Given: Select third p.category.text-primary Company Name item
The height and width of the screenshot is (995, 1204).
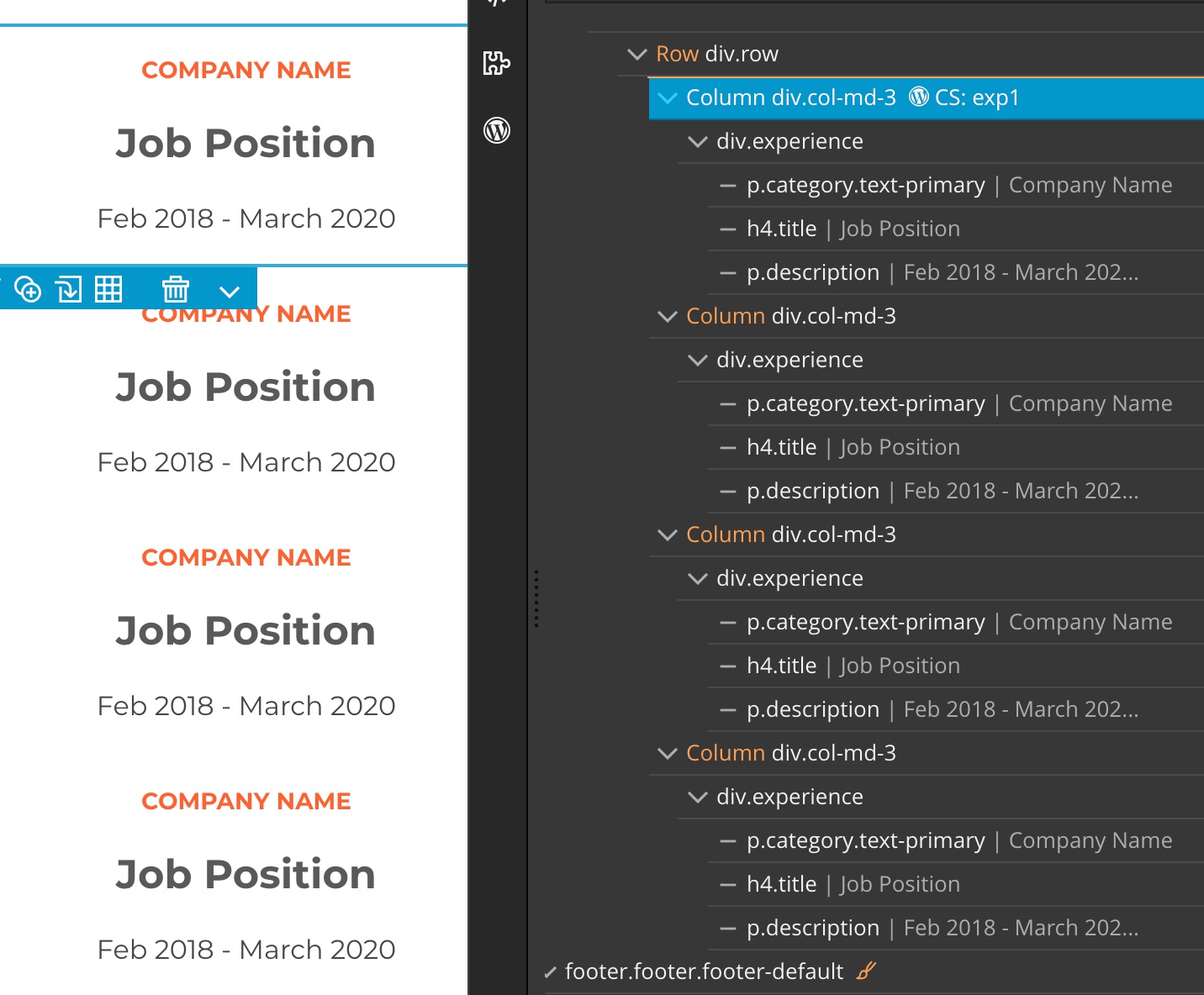Looking at the screenshot, I should 955,622.
